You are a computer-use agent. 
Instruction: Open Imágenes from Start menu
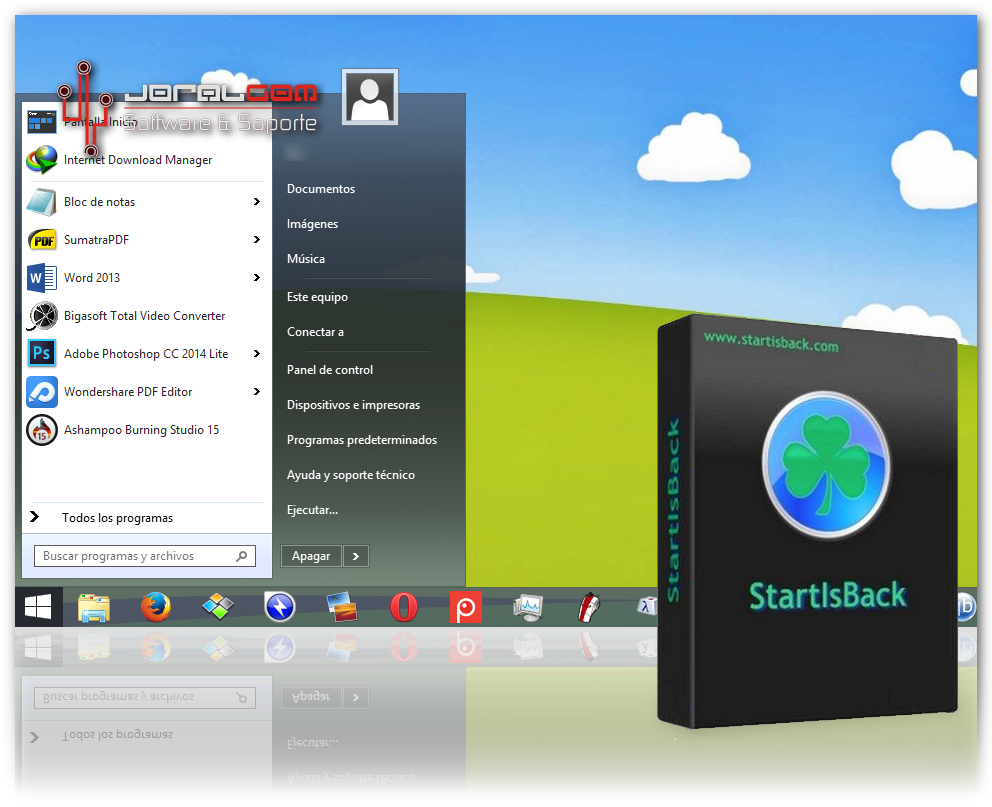(313, 224)
